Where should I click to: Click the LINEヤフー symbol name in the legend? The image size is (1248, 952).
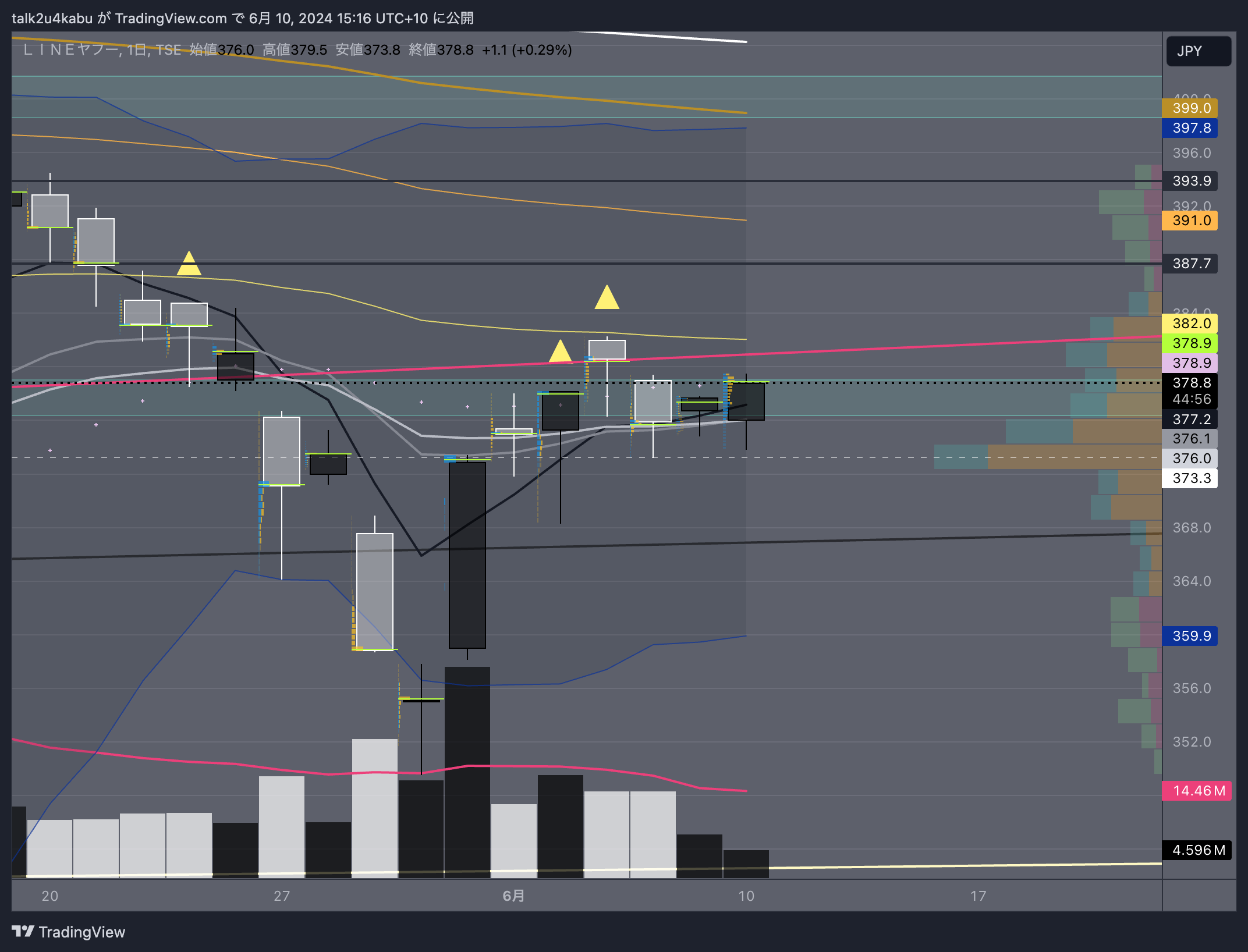[x=70, y=50]
